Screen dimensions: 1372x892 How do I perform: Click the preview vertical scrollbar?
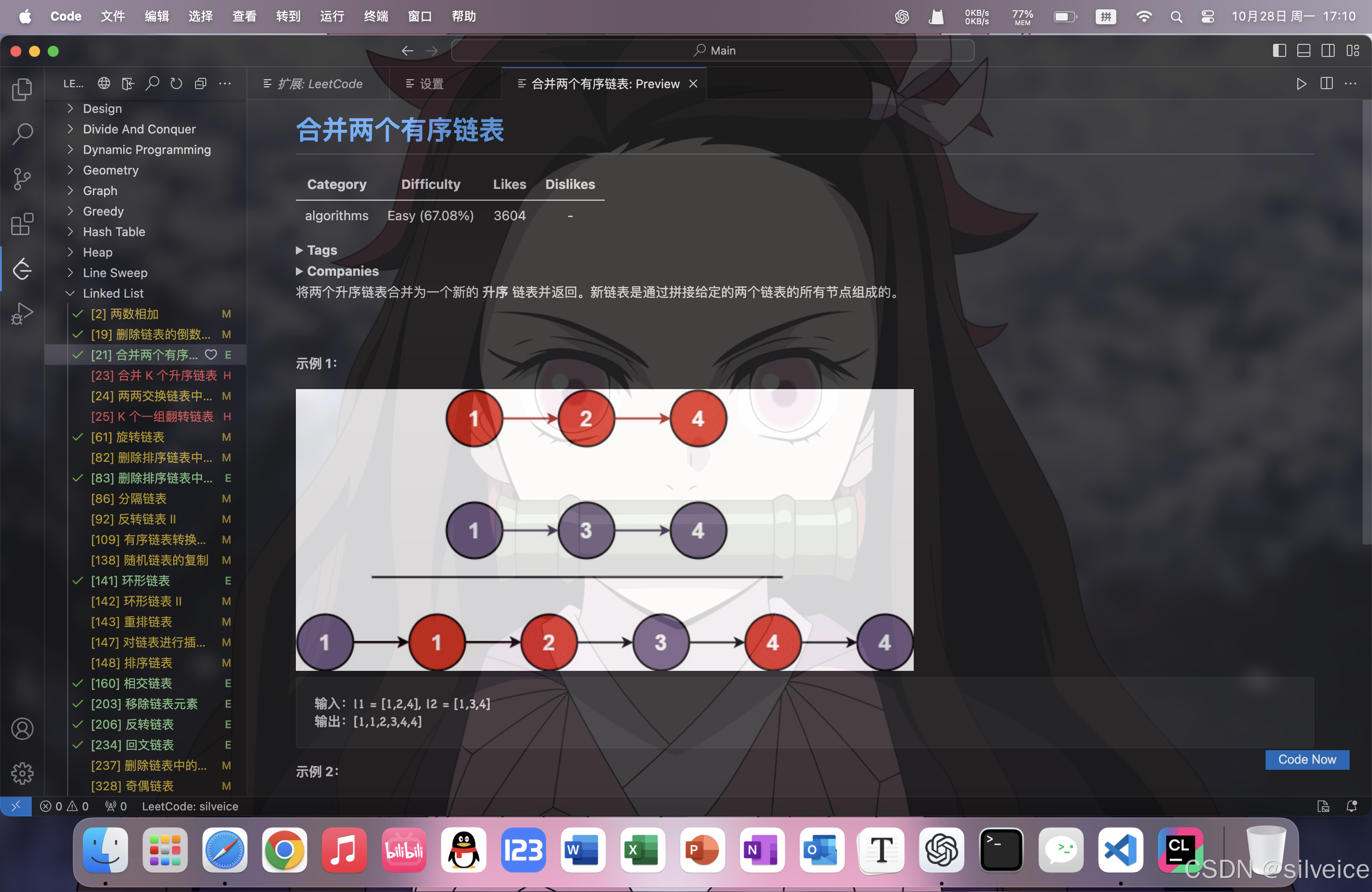[1366, 321]
